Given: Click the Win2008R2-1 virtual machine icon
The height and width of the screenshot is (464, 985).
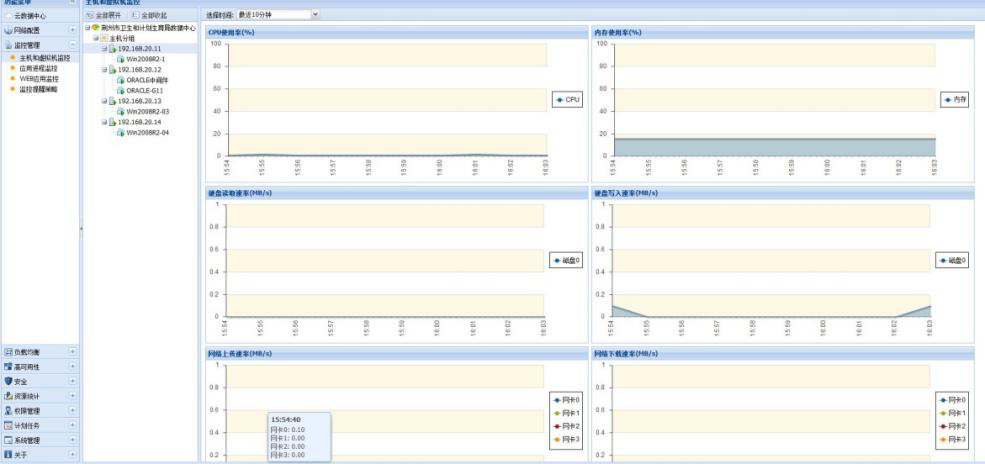Looking at the screenshot, I should click(x=121, y=59).
